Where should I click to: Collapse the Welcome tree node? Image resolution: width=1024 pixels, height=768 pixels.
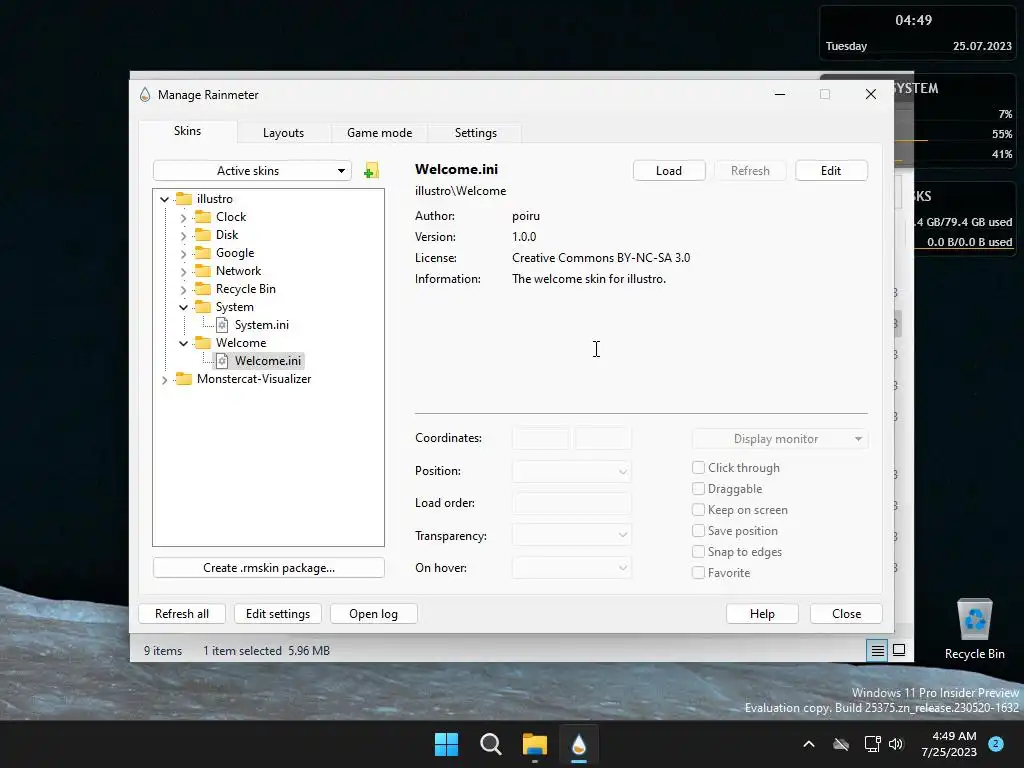(184, 343)
